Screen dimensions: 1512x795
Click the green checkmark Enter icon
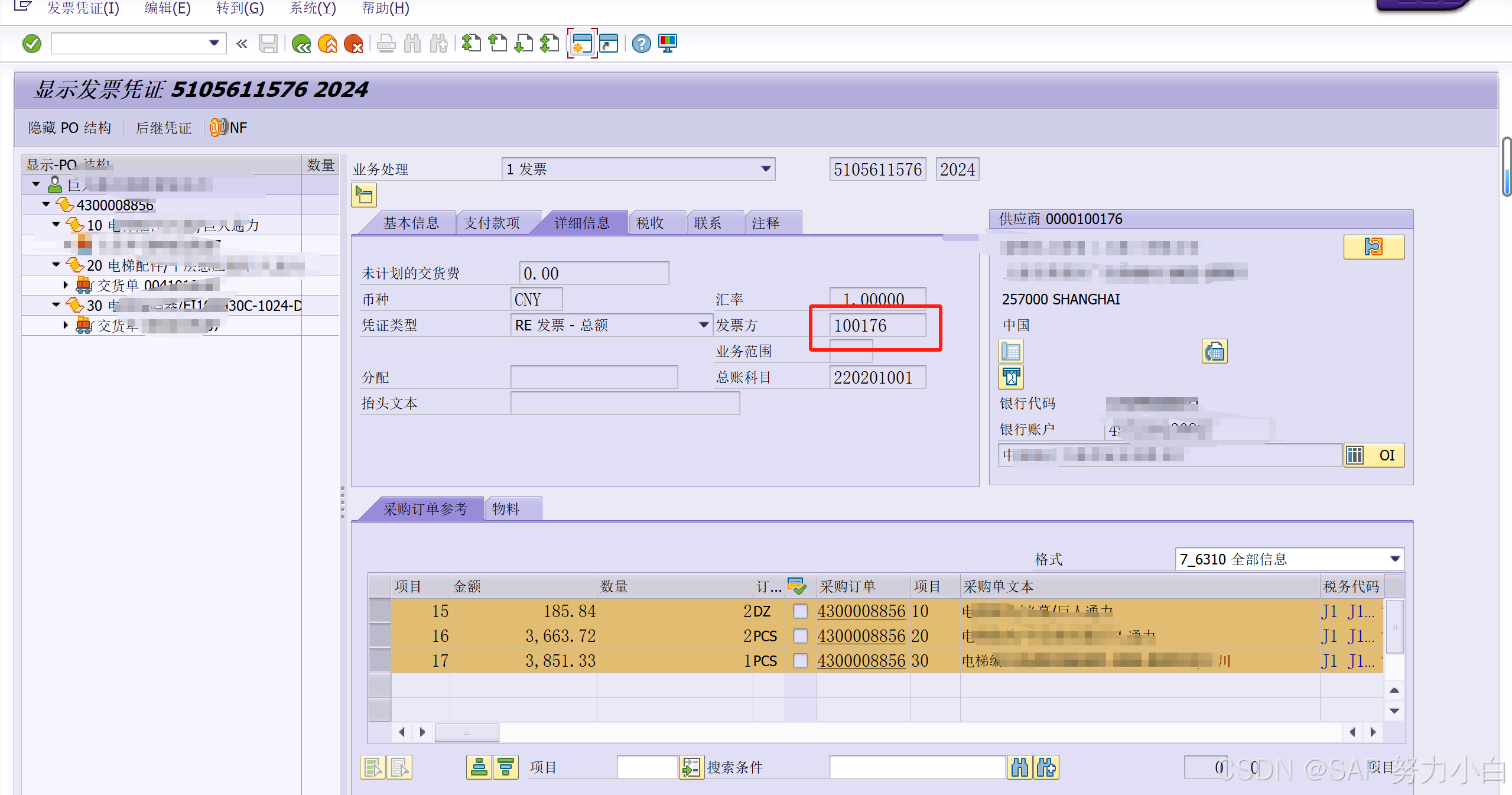pyautogui.click(x=32, y=44)
